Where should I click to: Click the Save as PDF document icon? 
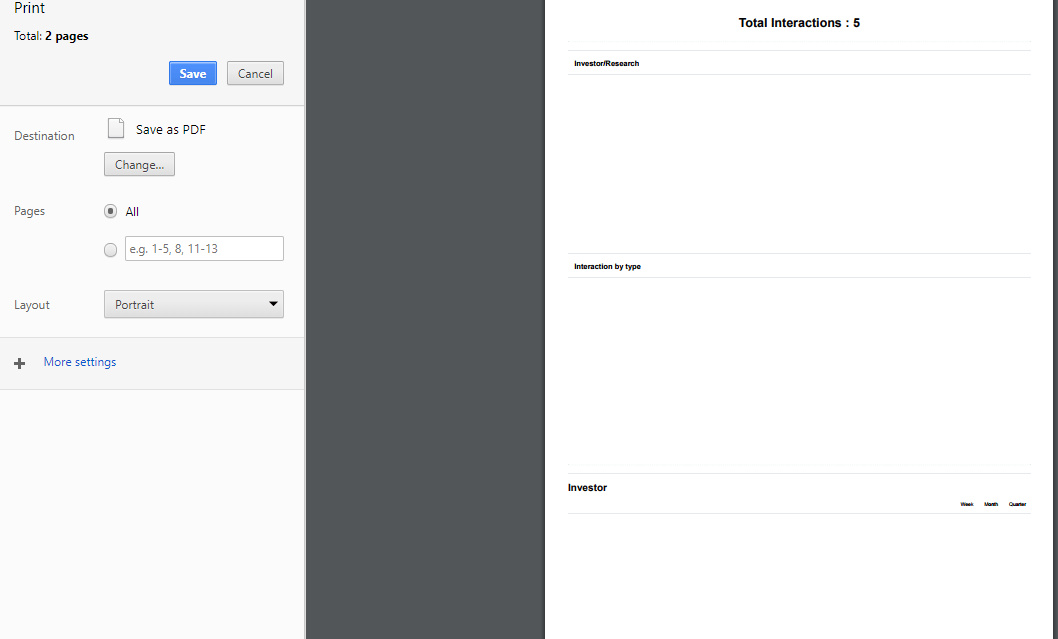115,128
